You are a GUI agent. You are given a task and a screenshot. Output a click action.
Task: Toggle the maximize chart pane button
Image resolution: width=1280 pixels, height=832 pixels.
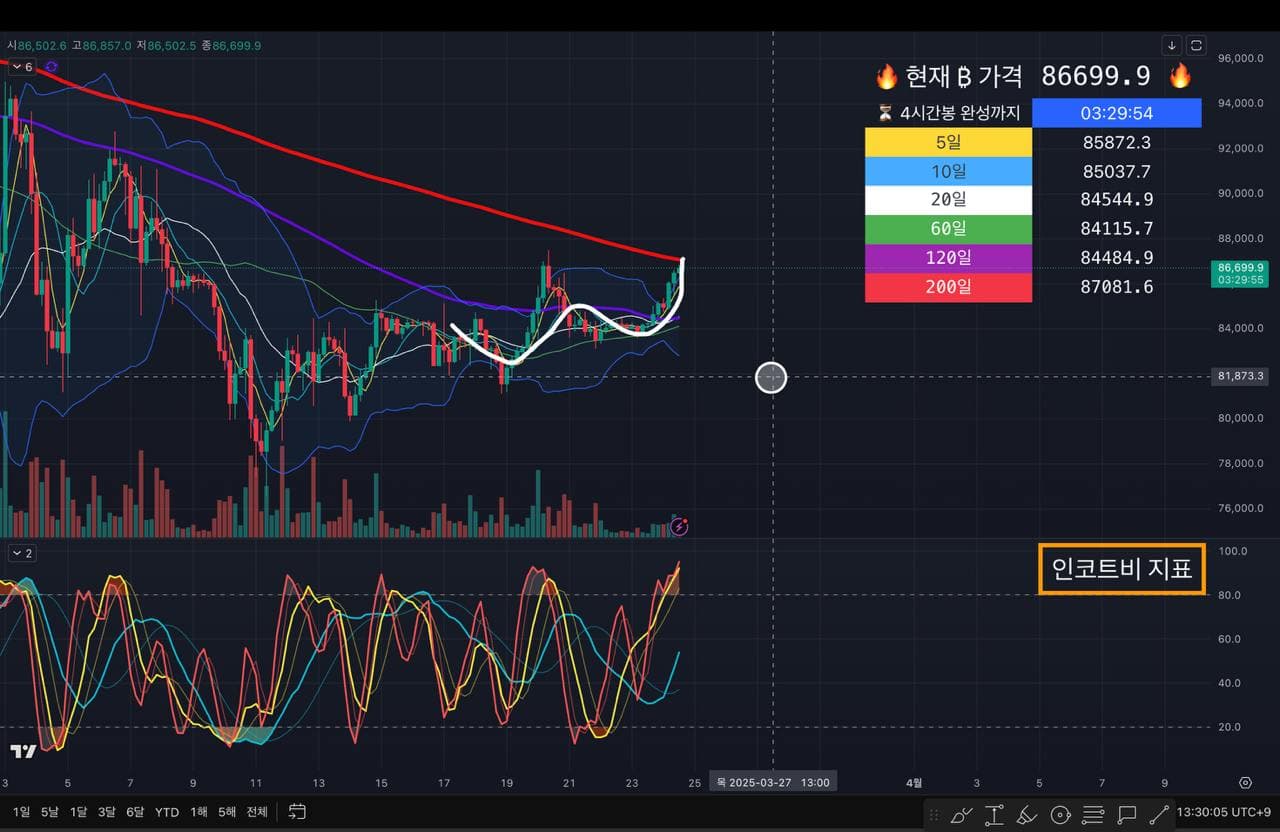(1196, 45)
